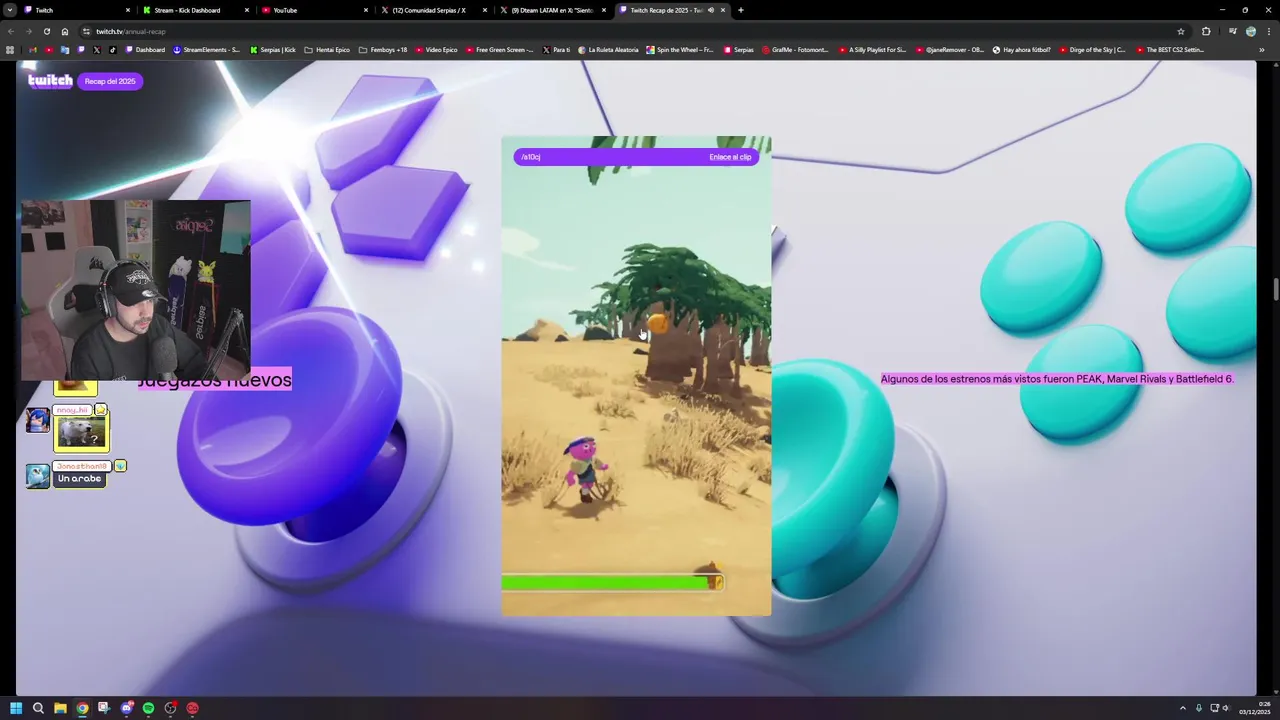Show more bookmarks with the overflow chevron
Image resolution: width=1280 pixels, height=720 pixels.
click(x=1262, y=50)
